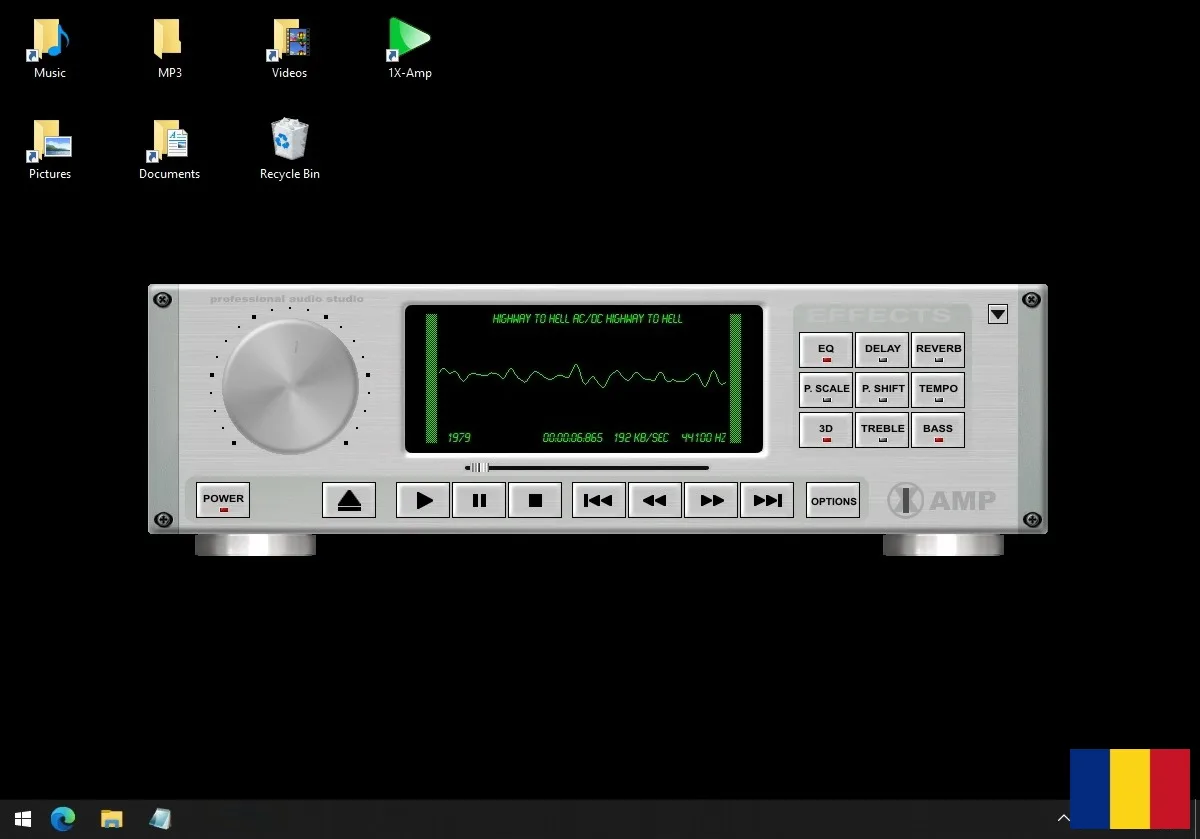This screenshot has height=839, width=1200.
Task: Toggle the EQ effect
Action: tap(826, 351)
